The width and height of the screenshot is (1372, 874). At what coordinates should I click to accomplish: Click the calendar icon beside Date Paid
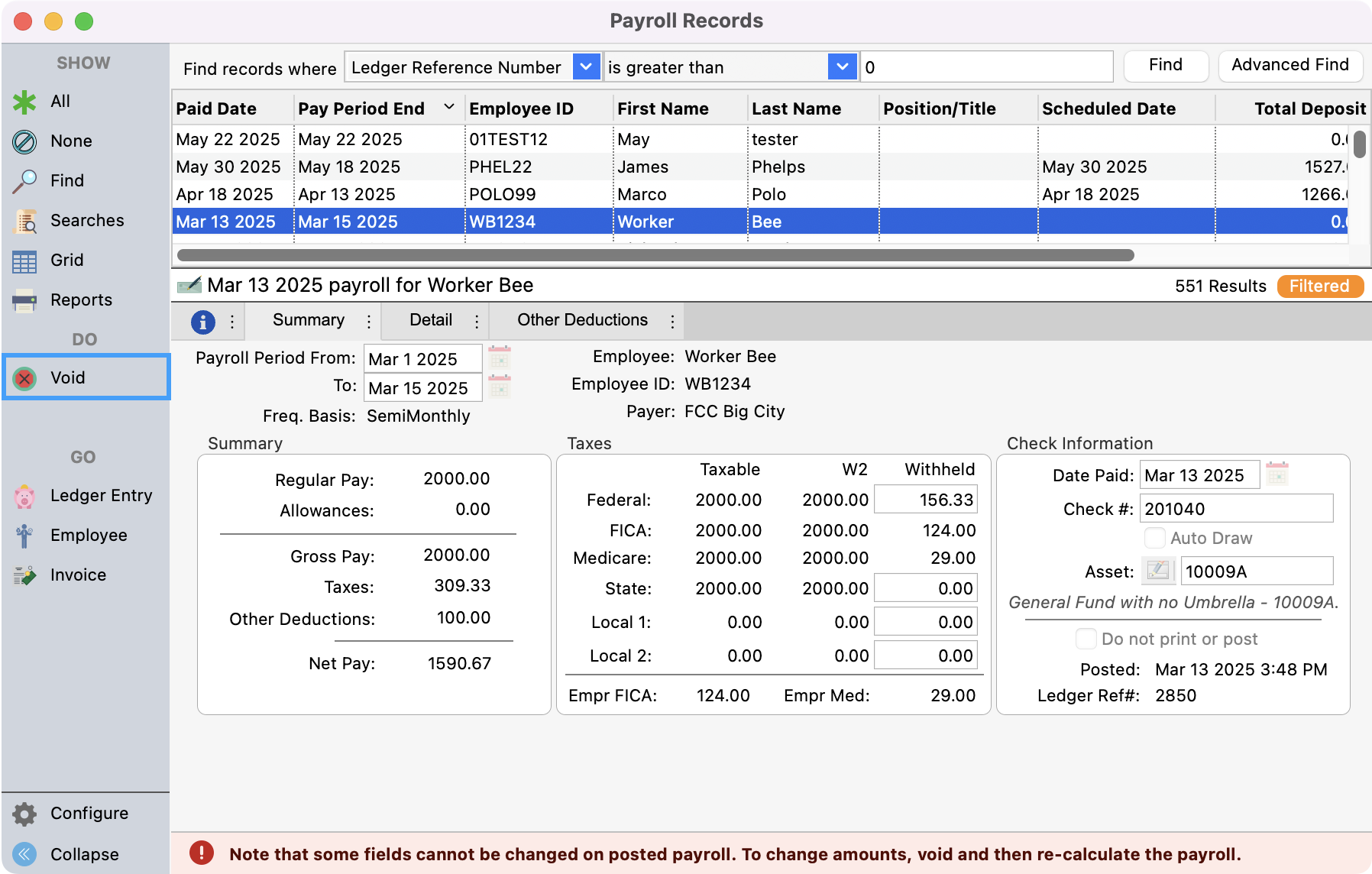coord(1277,474)
